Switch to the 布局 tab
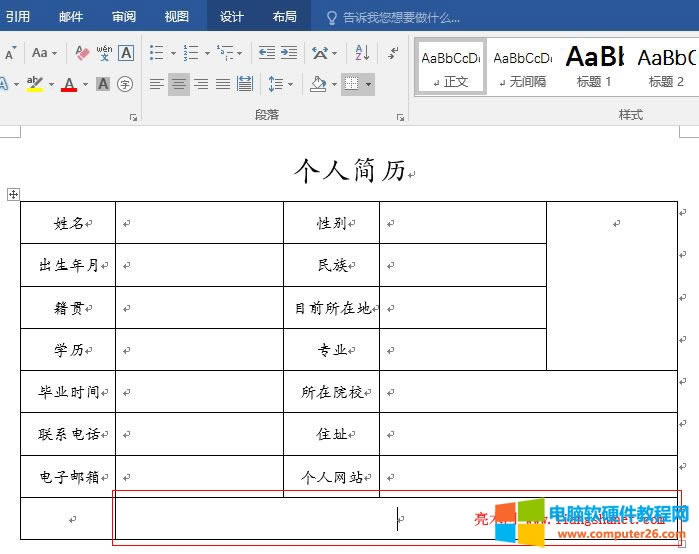Screen dimensions: 699x554 tap(284, 17)
